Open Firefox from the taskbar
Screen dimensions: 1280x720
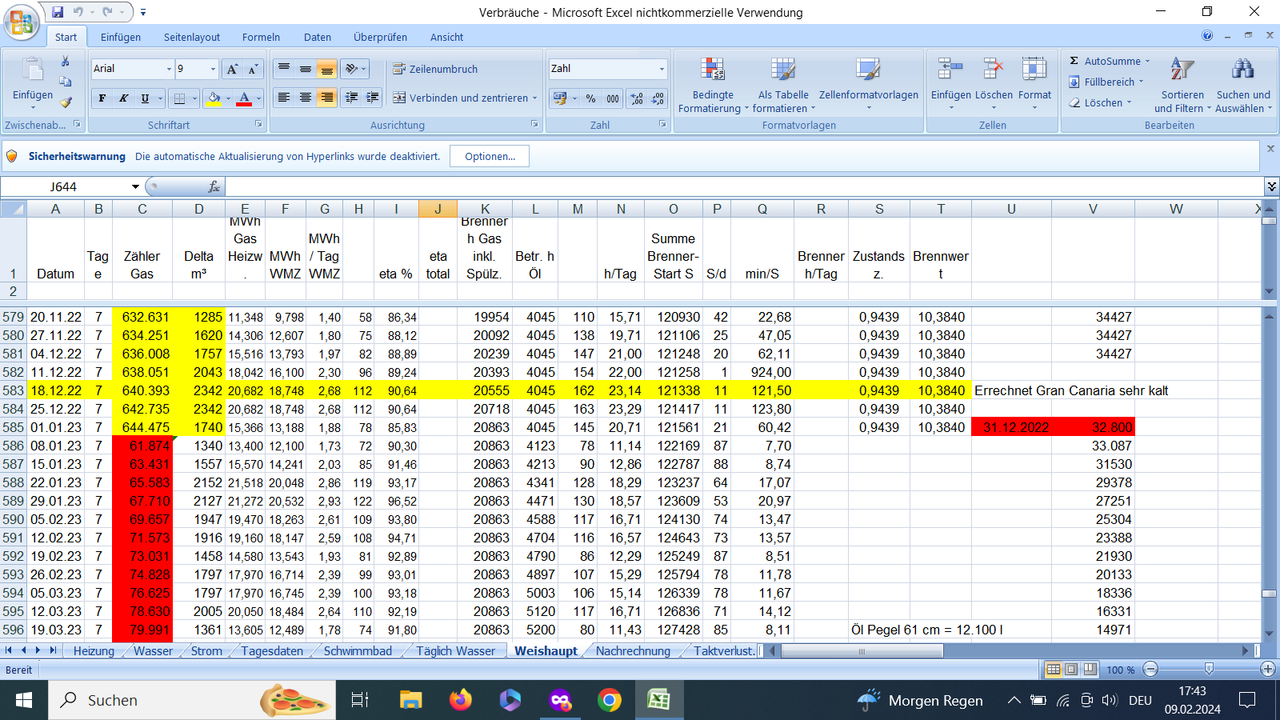tap(460, 700)
